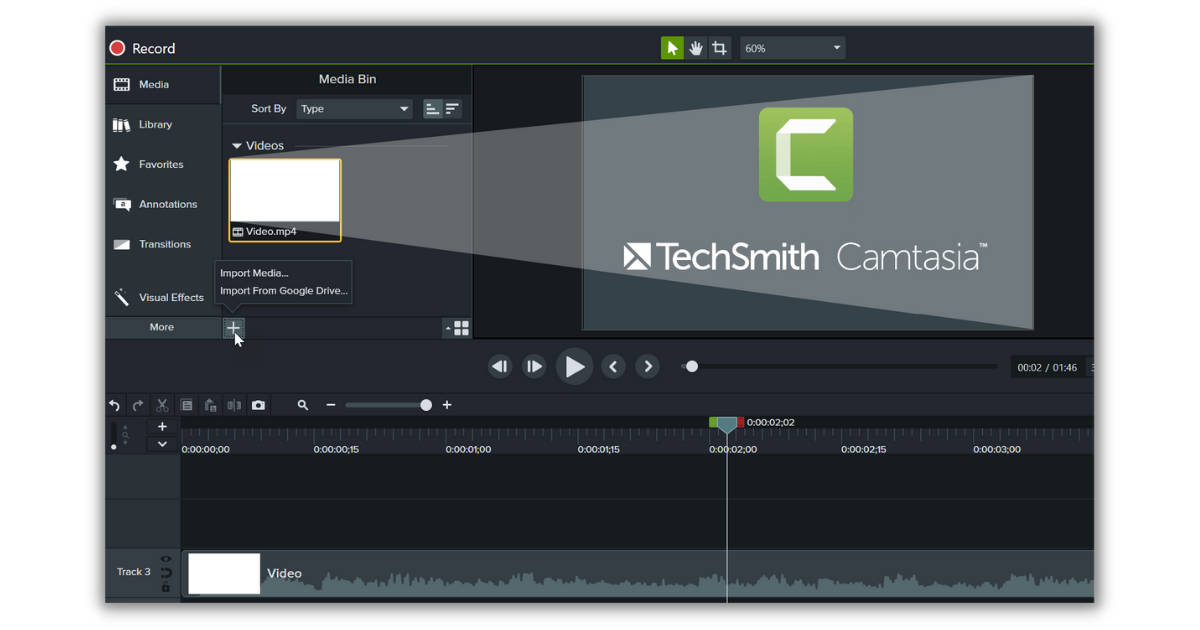Add a new track with the plus icon

coord(162,426)
